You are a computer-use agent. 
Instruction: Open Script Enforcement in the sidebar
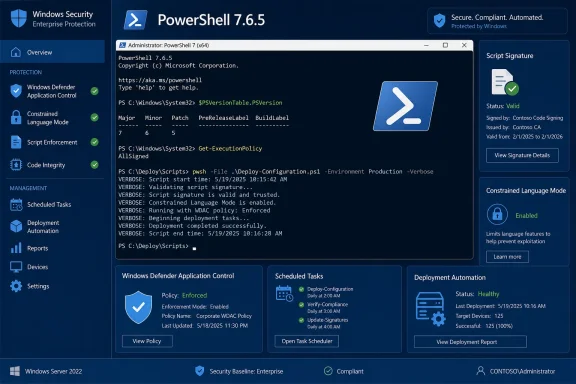(52, 142)
